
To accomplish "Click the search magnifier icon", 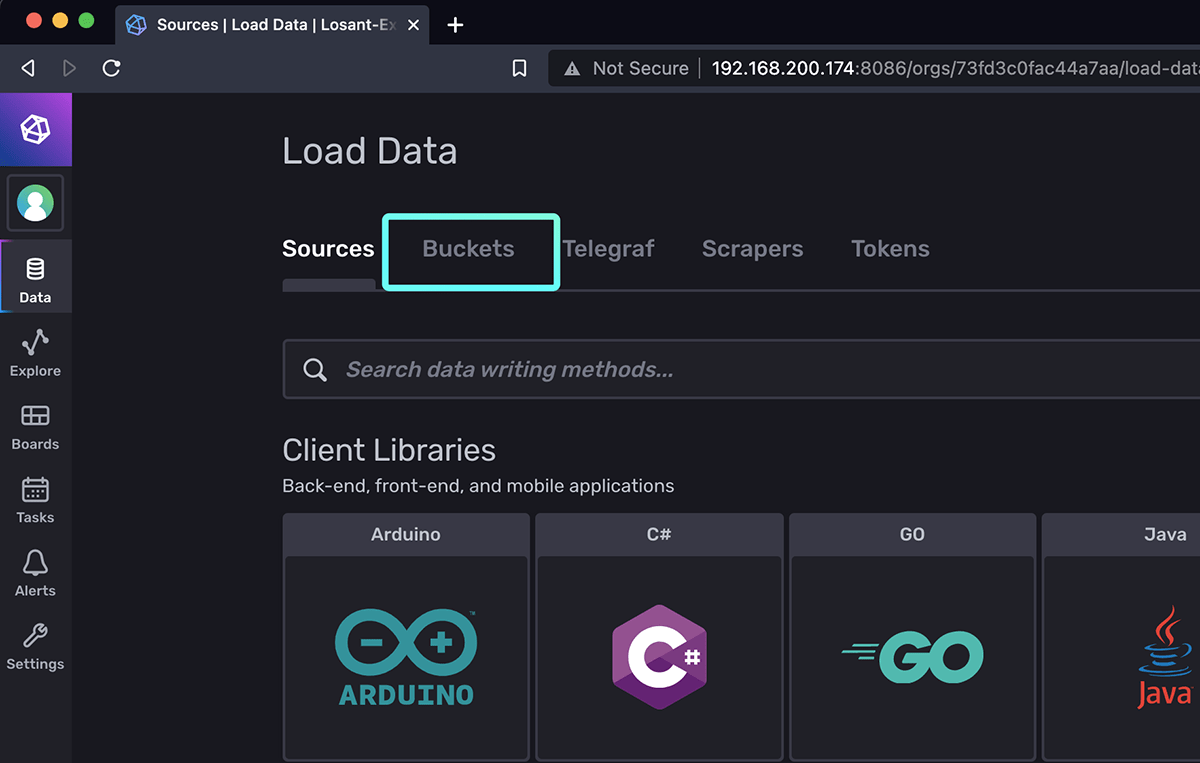I will (x=315, y=370).
